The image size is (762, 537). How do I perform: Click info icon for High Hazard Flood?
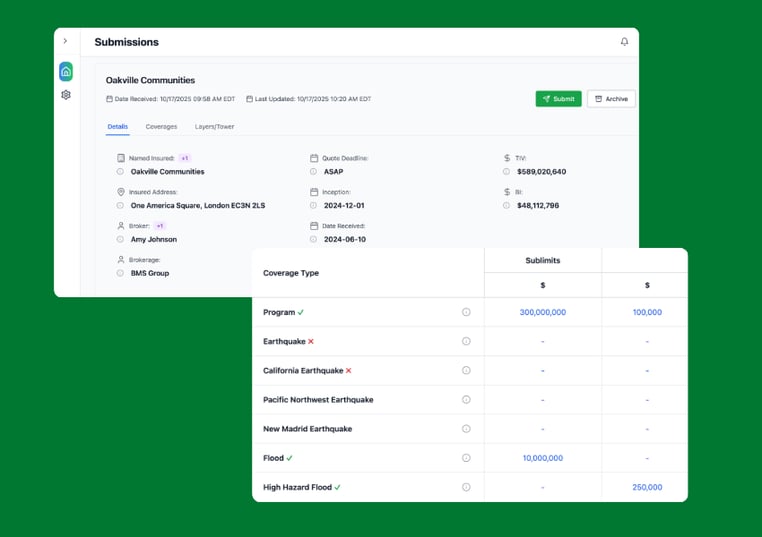[466, 487]
